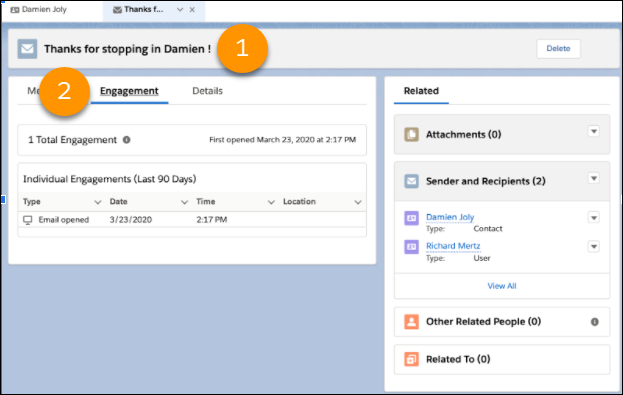623x395 pixels.
Task: Switch to the Details tab
Action: [207, 91]
